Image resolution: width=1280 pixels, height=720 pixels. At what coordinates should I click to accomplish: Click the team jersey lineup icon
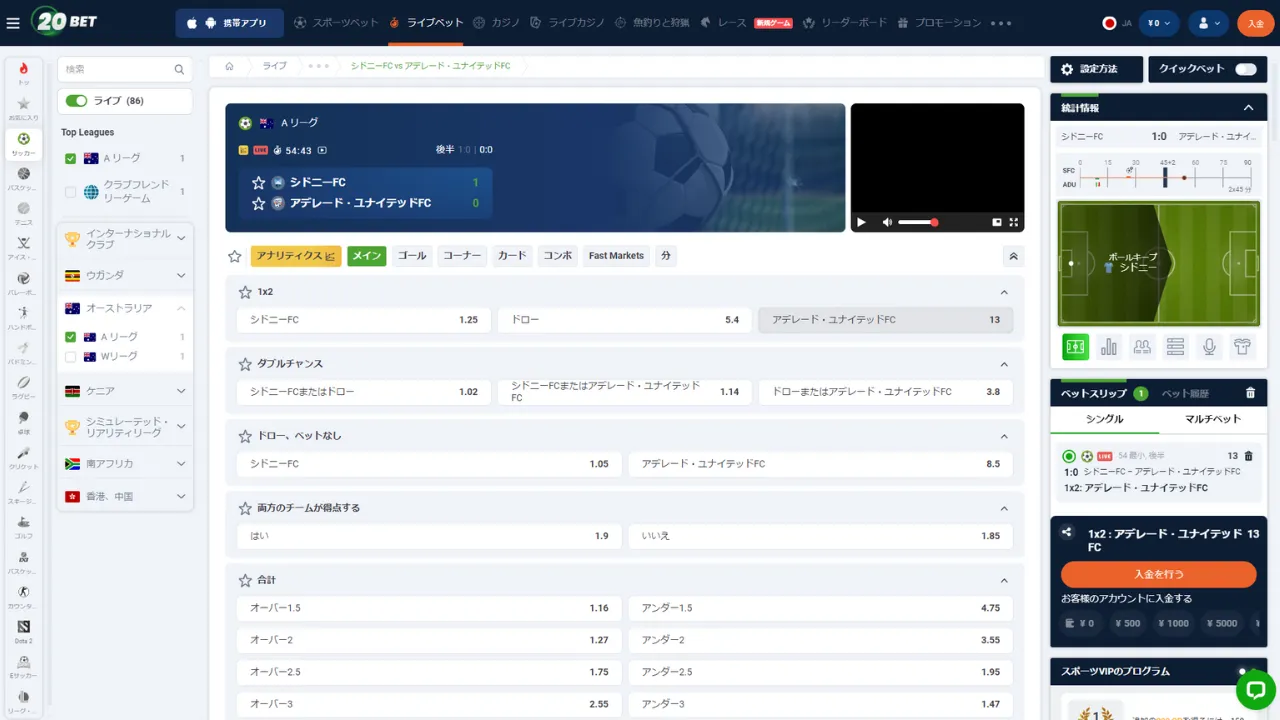pyautogui.click(x=1243, y=347)
